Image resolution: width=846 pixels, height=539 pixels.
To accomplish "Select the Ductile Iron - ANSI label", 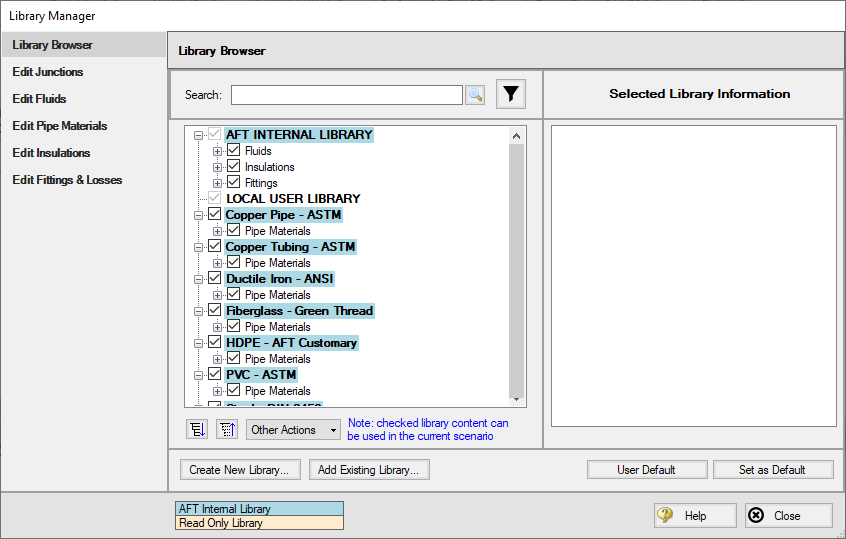I will pyautogui.click(x=279, y=279).
